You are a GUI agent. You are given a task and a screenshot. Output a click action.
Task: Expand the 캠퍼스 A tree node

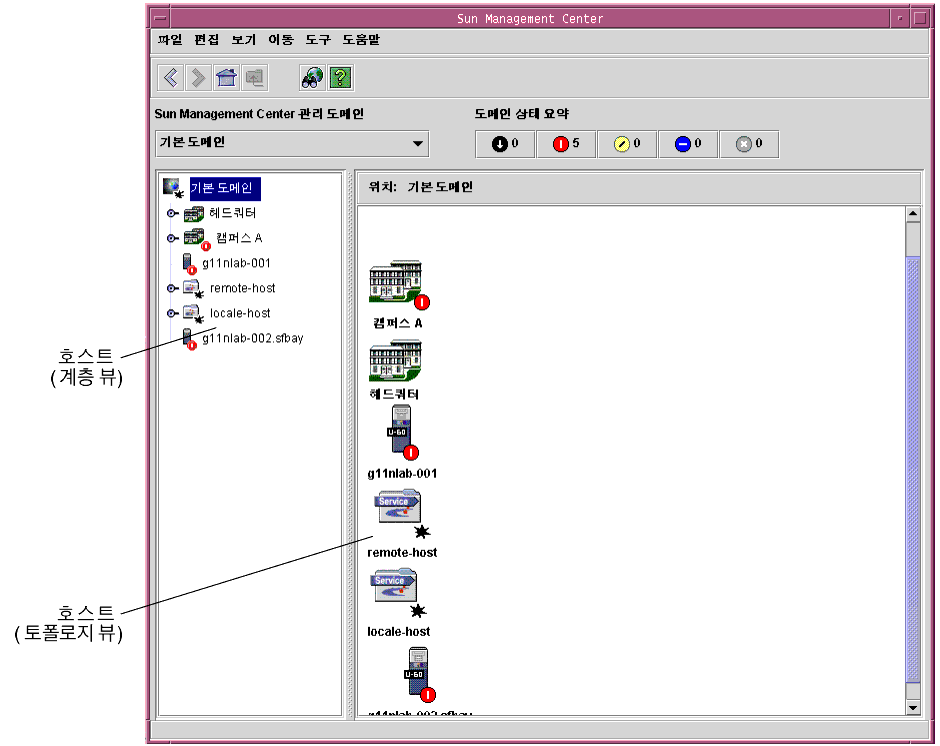(172, 239)
